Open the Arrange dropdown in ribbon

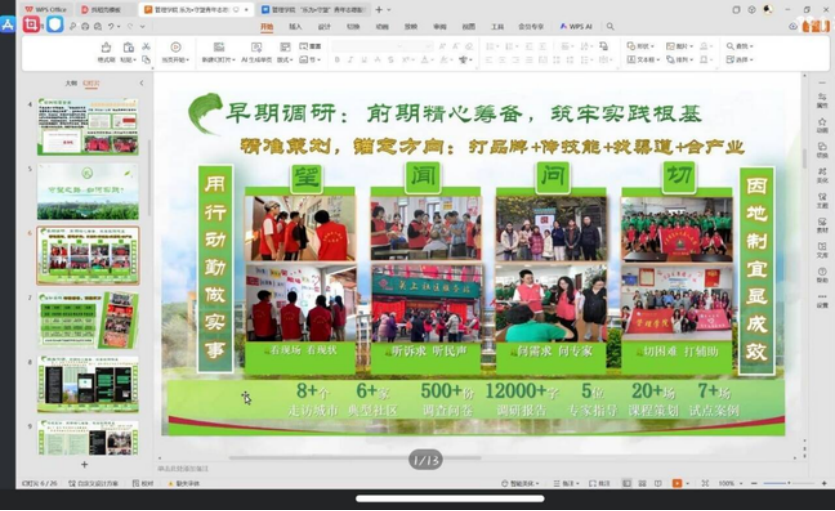680,60
